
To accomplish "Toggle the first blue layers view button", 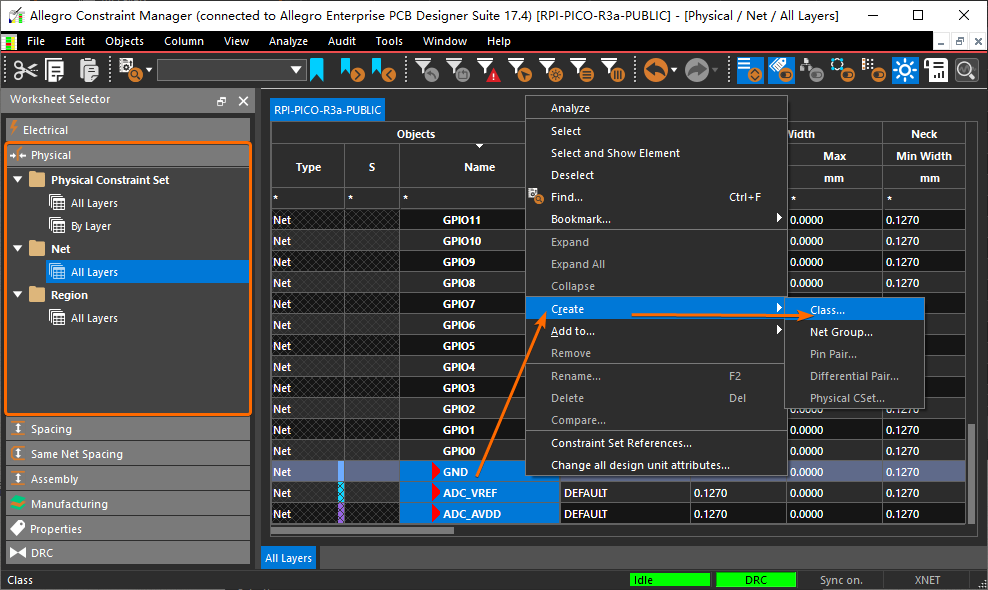I will [750, 70].
